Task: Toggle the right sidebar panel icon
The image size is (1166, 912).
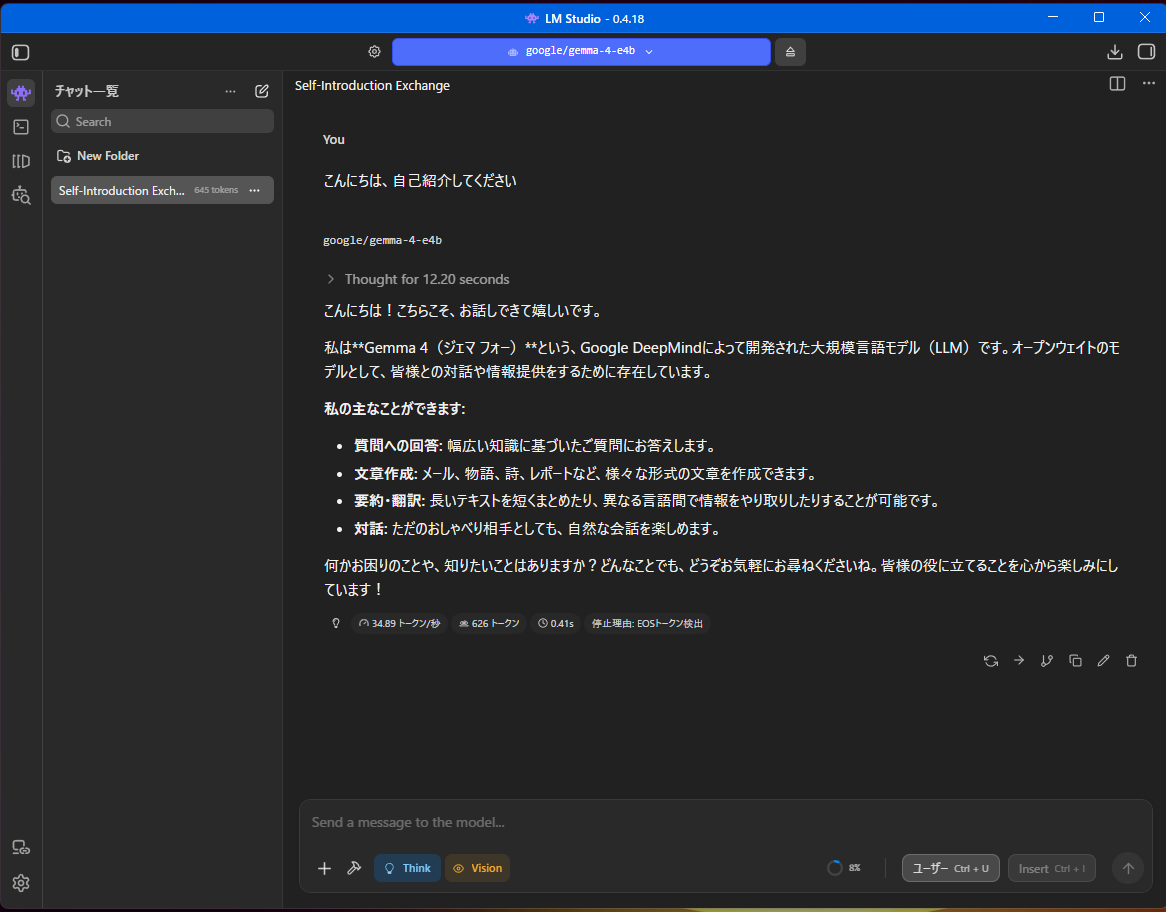Action: [x=1146, y=52]
